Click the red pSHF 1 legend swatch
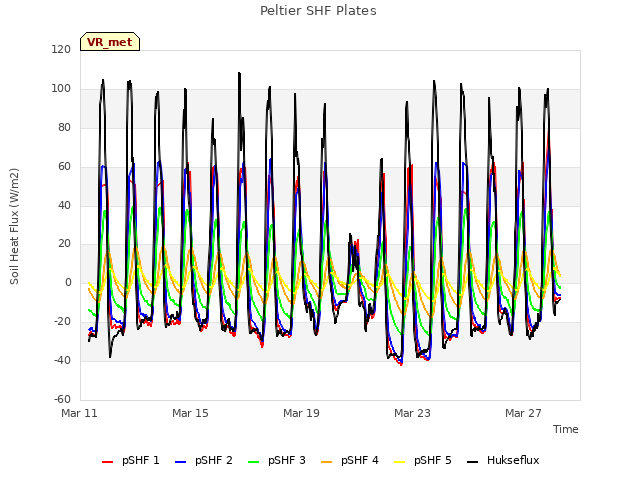 pos(107,462)
